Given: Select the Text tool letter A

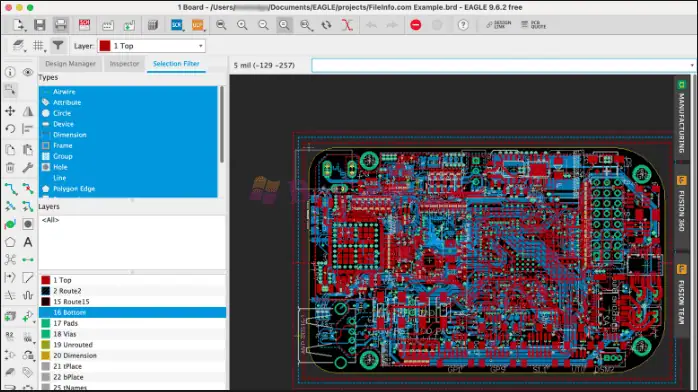Looking at the screenshot, I should click(x=28, y=242).
